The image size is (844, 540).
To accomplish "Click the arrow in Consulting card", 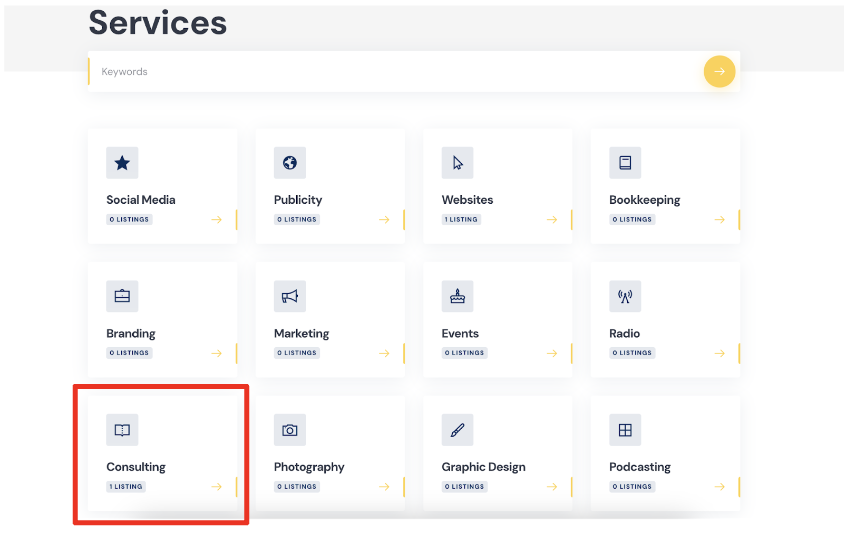I will point(216,487).
